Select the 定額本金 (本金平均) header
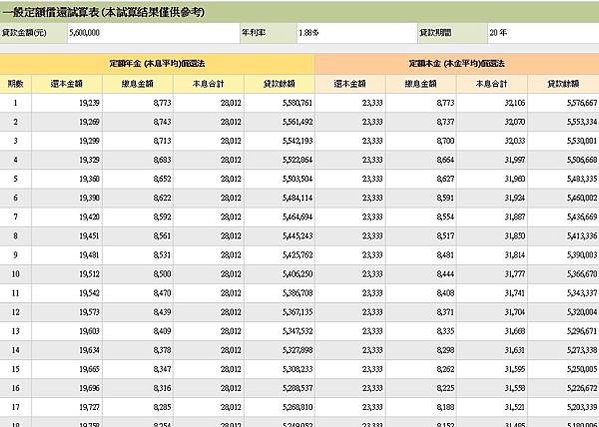The width and height of the screenshot is (599, 427). pyautogui.click(x=457, y=64)
